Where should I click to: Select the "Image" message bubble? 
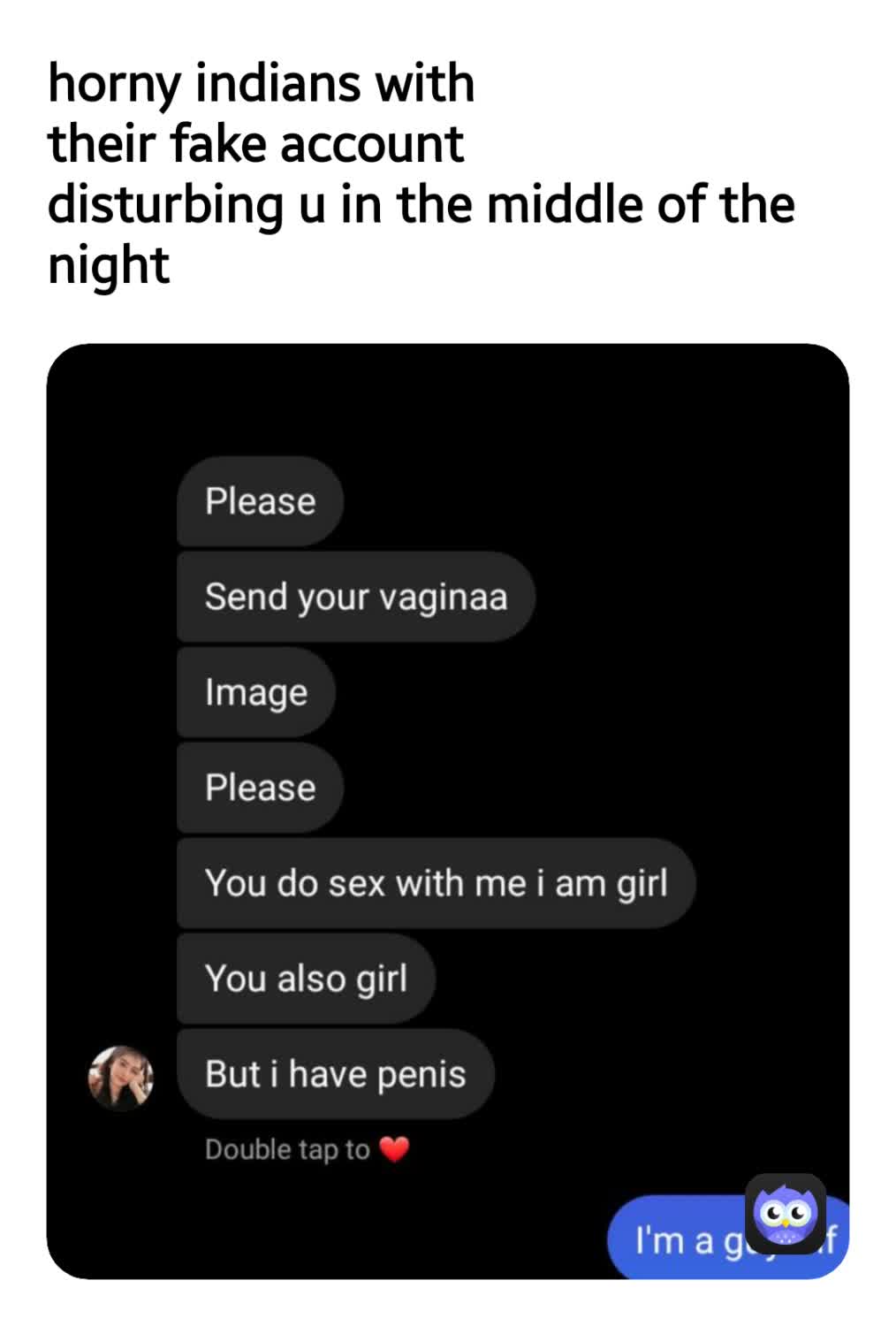[256, 692]
